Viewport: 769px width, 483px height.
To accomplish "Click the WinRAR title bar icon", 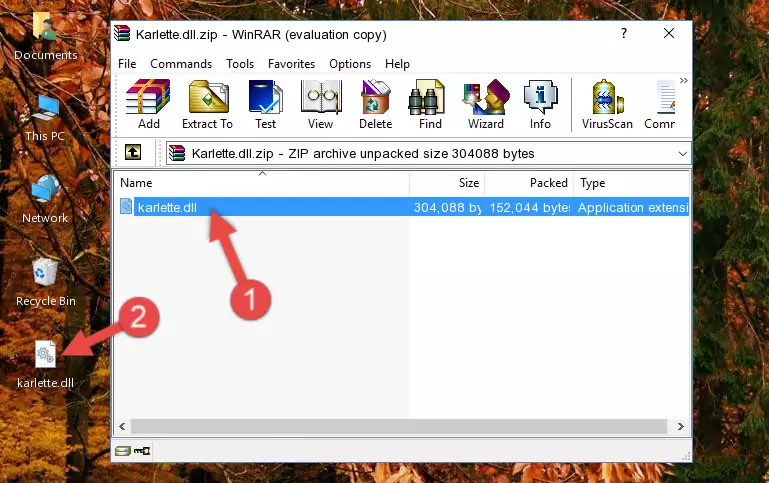I will tap(122, 34).
